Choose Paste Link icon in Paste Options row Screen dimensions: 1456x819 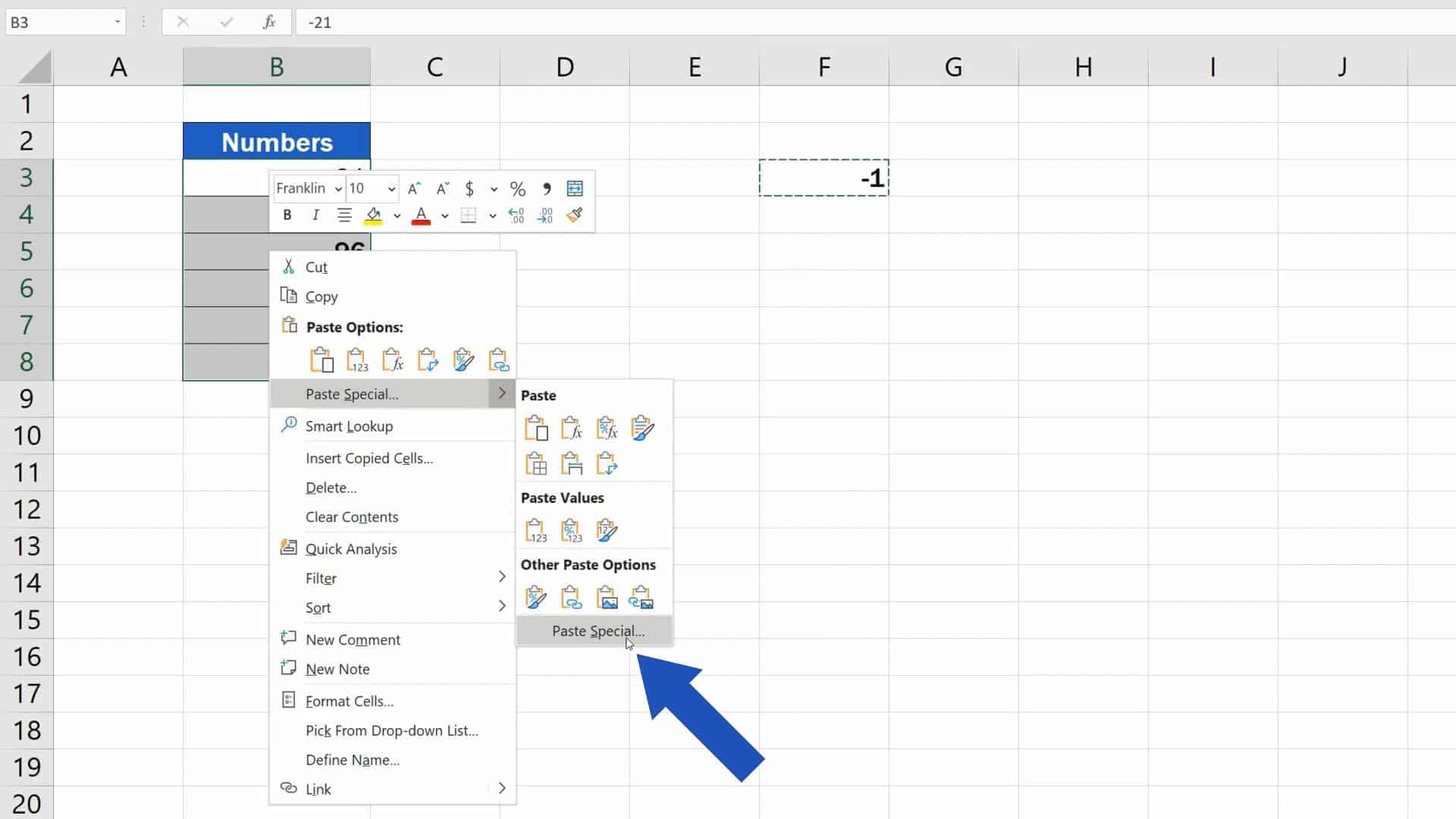(499, 360)
